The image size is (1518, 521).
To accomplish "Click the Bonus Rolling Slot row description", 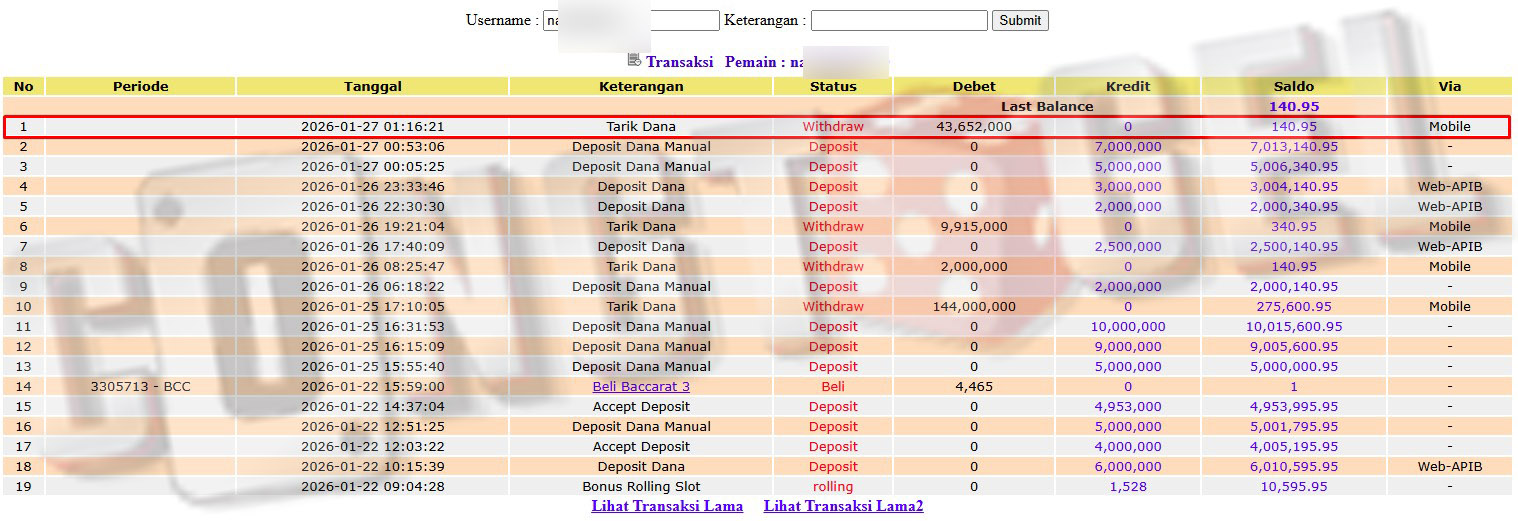I will coord(641,486).
